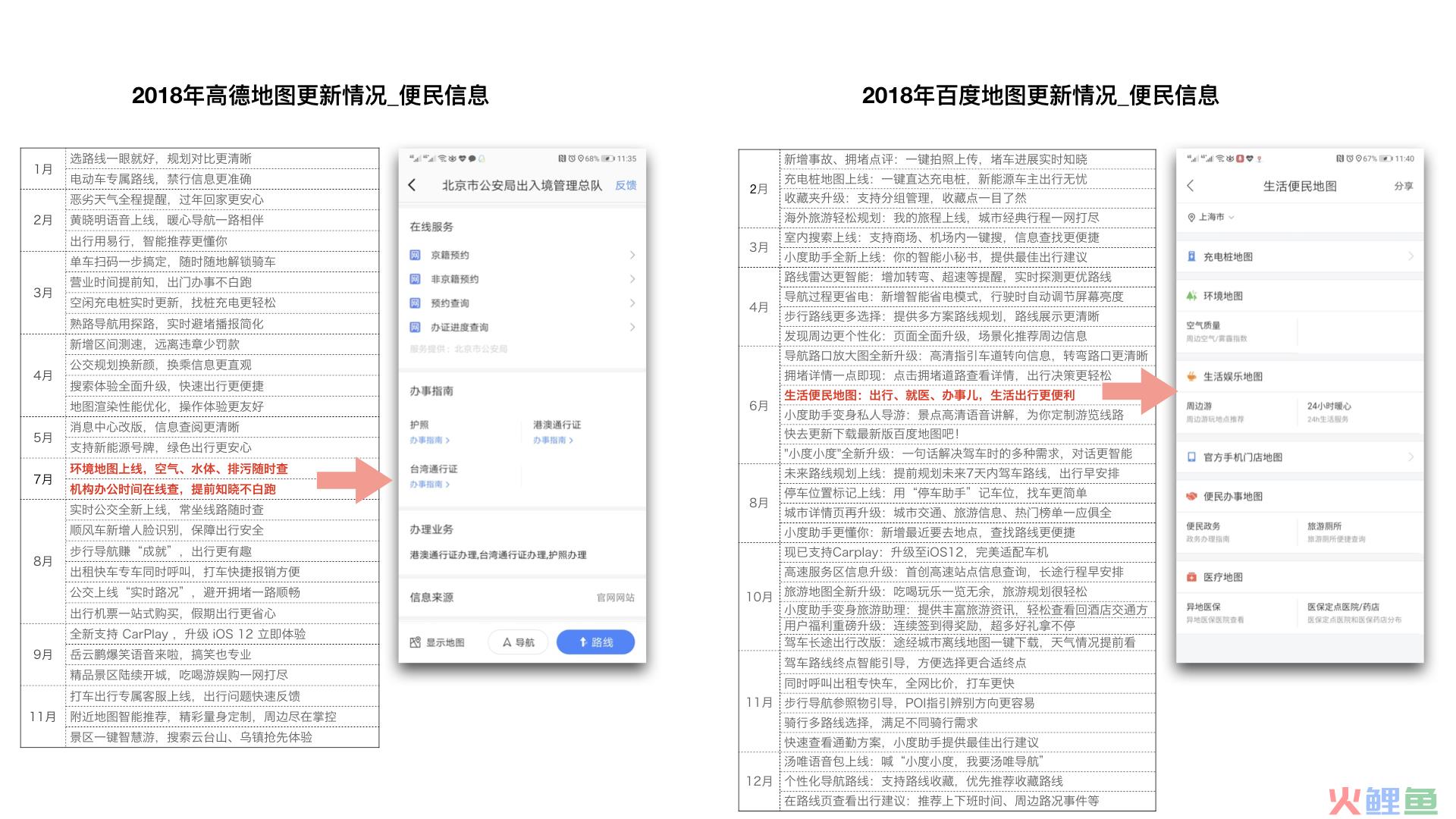Expand 京籍预约 row chevron
1456x819 pixels.
[x=632, y=255]
